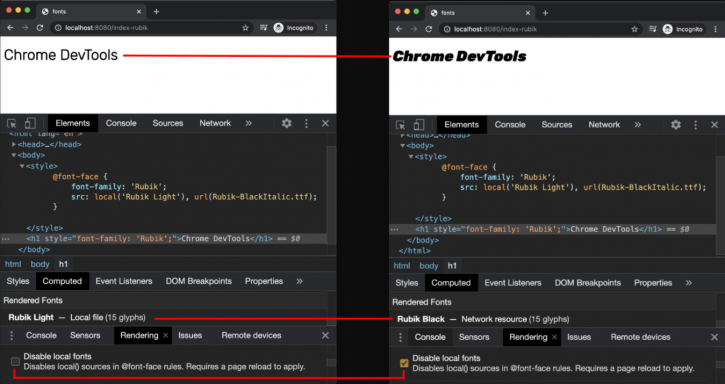The width and height of the screenshot is (725, 384).
Task: Uncheck Disable local fonts in right window
Action: click(x=404, y=363)
